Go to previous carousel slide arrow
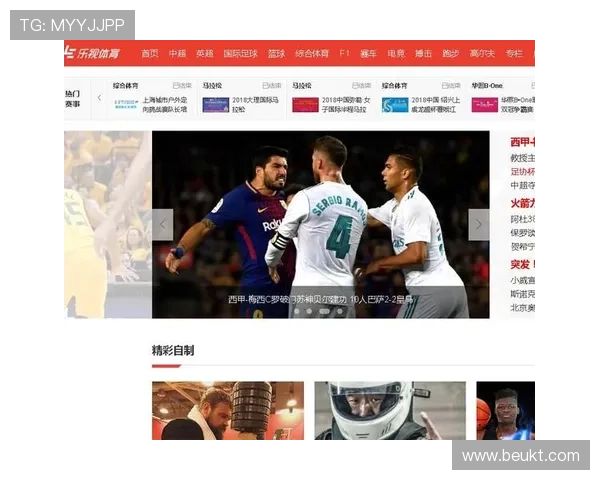This screenshot has width=600, height=480. [x=162, y=225]
